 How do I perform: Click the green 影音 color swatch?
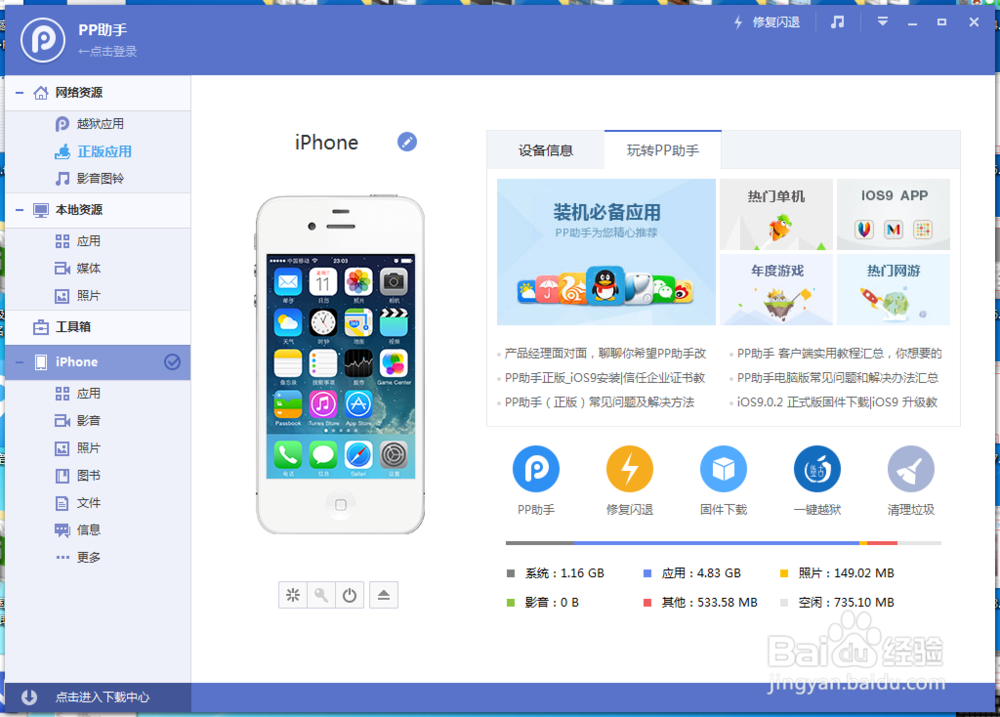510,603
